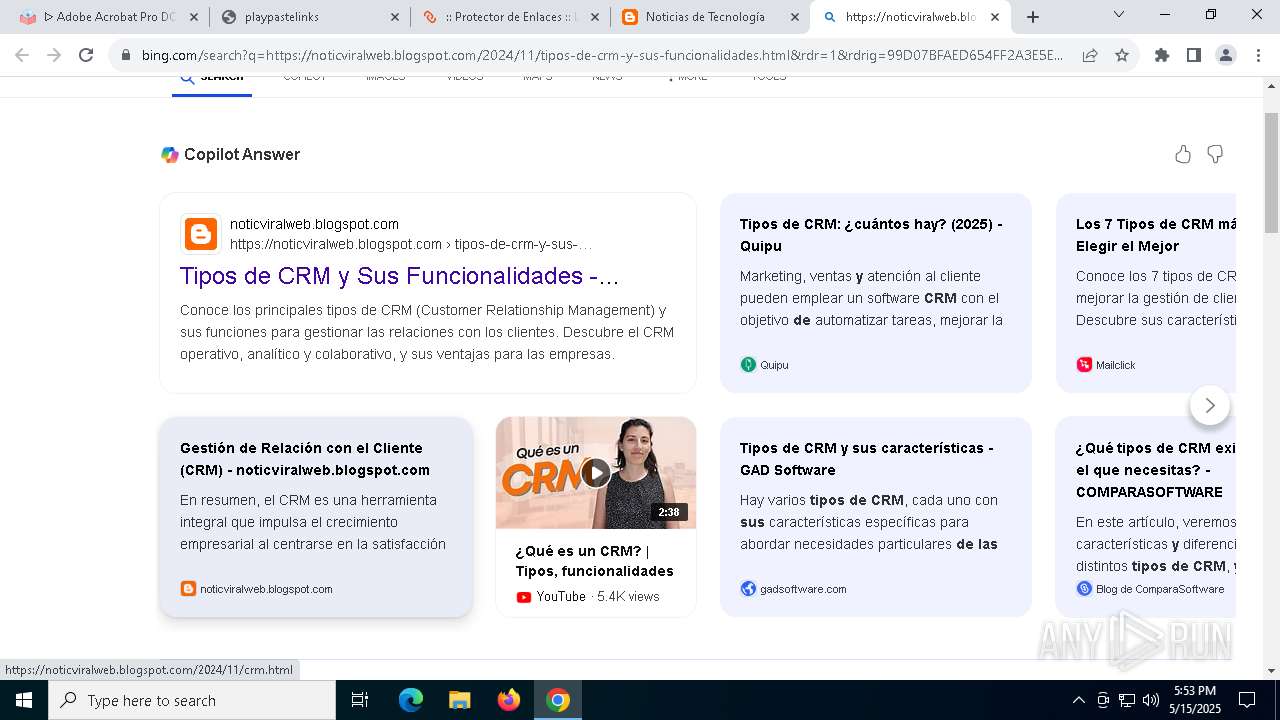Click the Copilot logo icon
The image size is (1280, 720).
(x=170, y=154)
